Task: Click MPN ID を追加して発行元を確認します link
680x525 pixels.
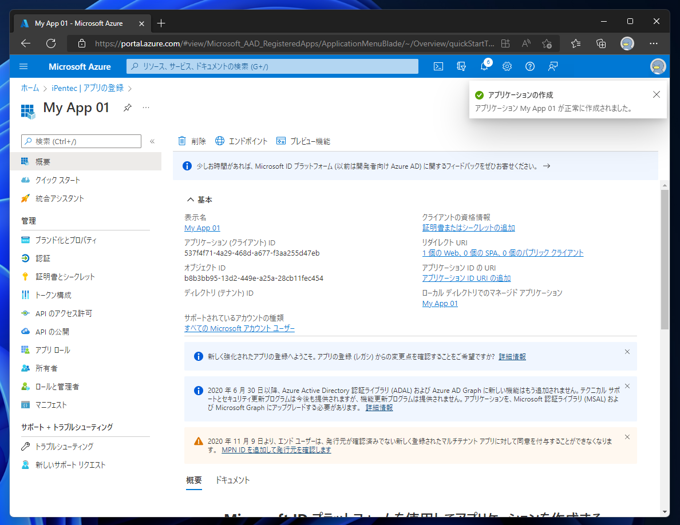Action: click(276, 450)
